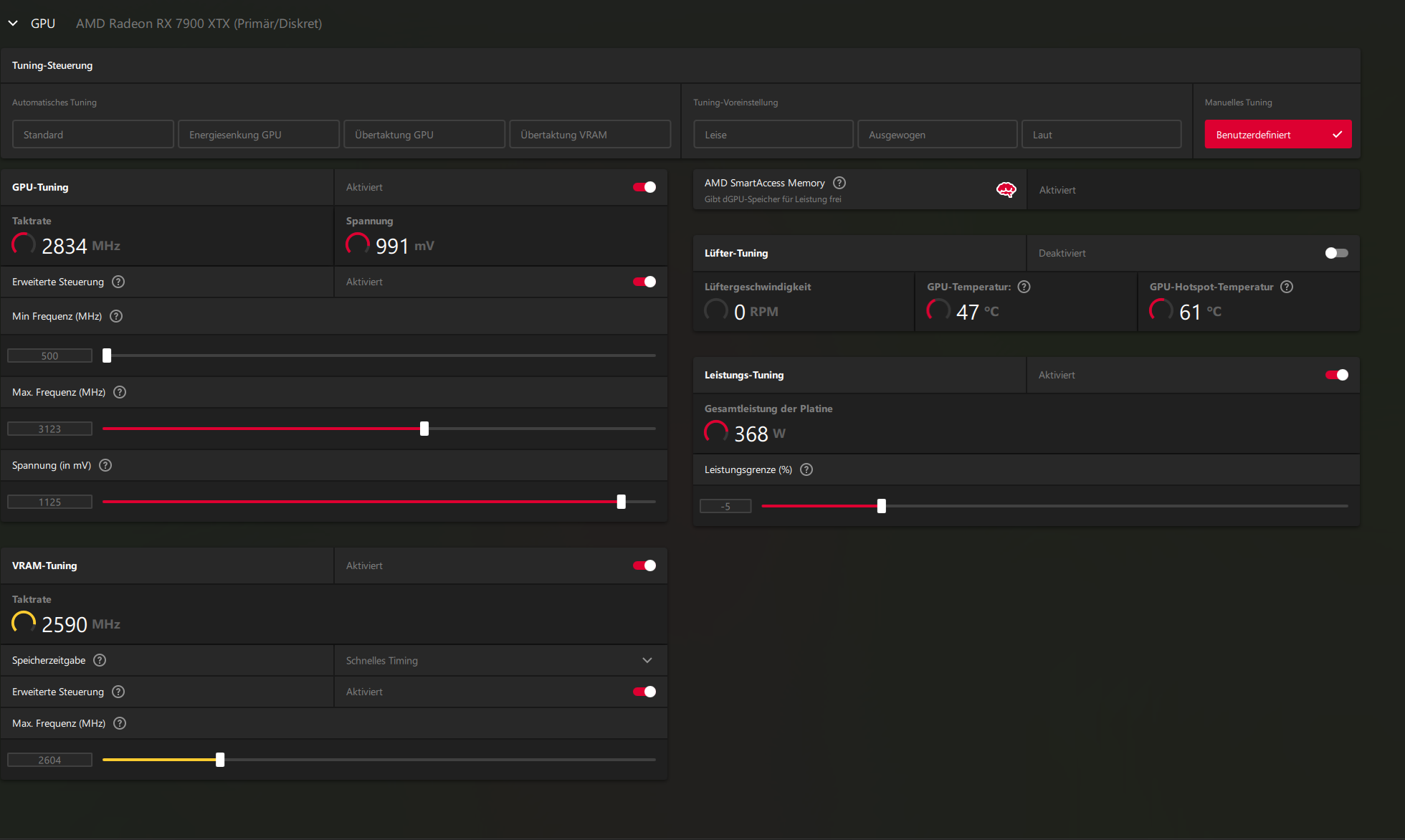
Task: Select the Übertaktung GPU preset
Action: coord(424,135)
